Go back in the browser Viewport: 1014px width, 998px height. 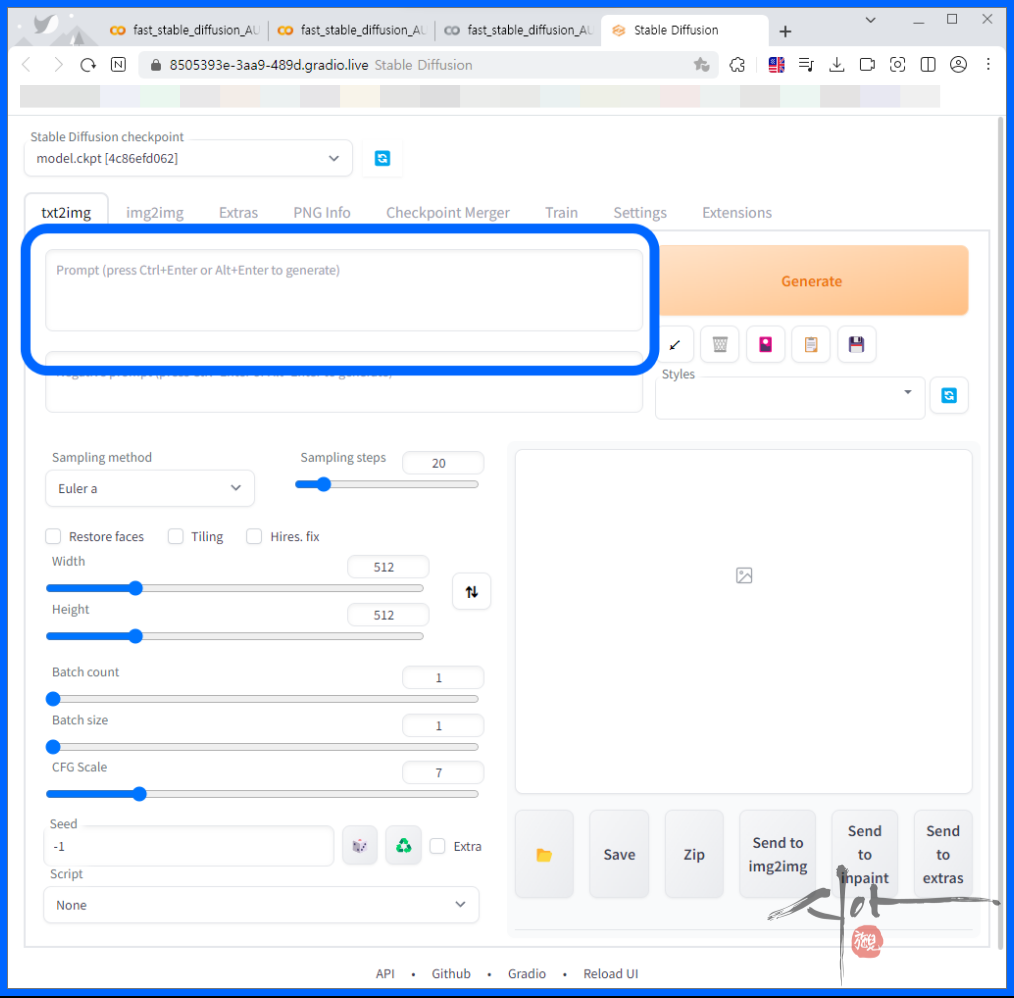coord(27,65)
